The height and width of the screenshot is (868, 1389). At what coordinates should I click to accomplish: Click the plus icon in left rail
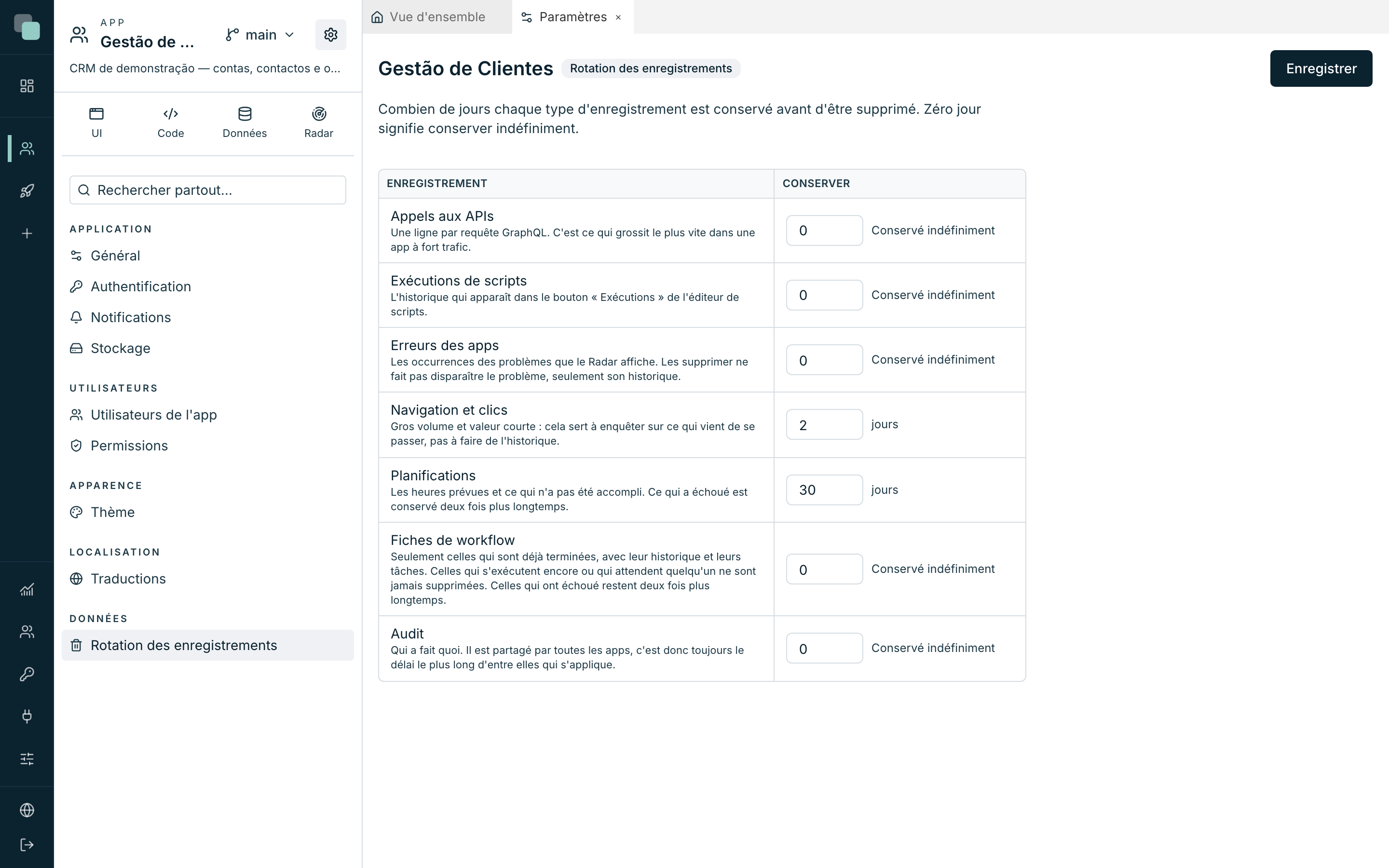click(27, 233)
